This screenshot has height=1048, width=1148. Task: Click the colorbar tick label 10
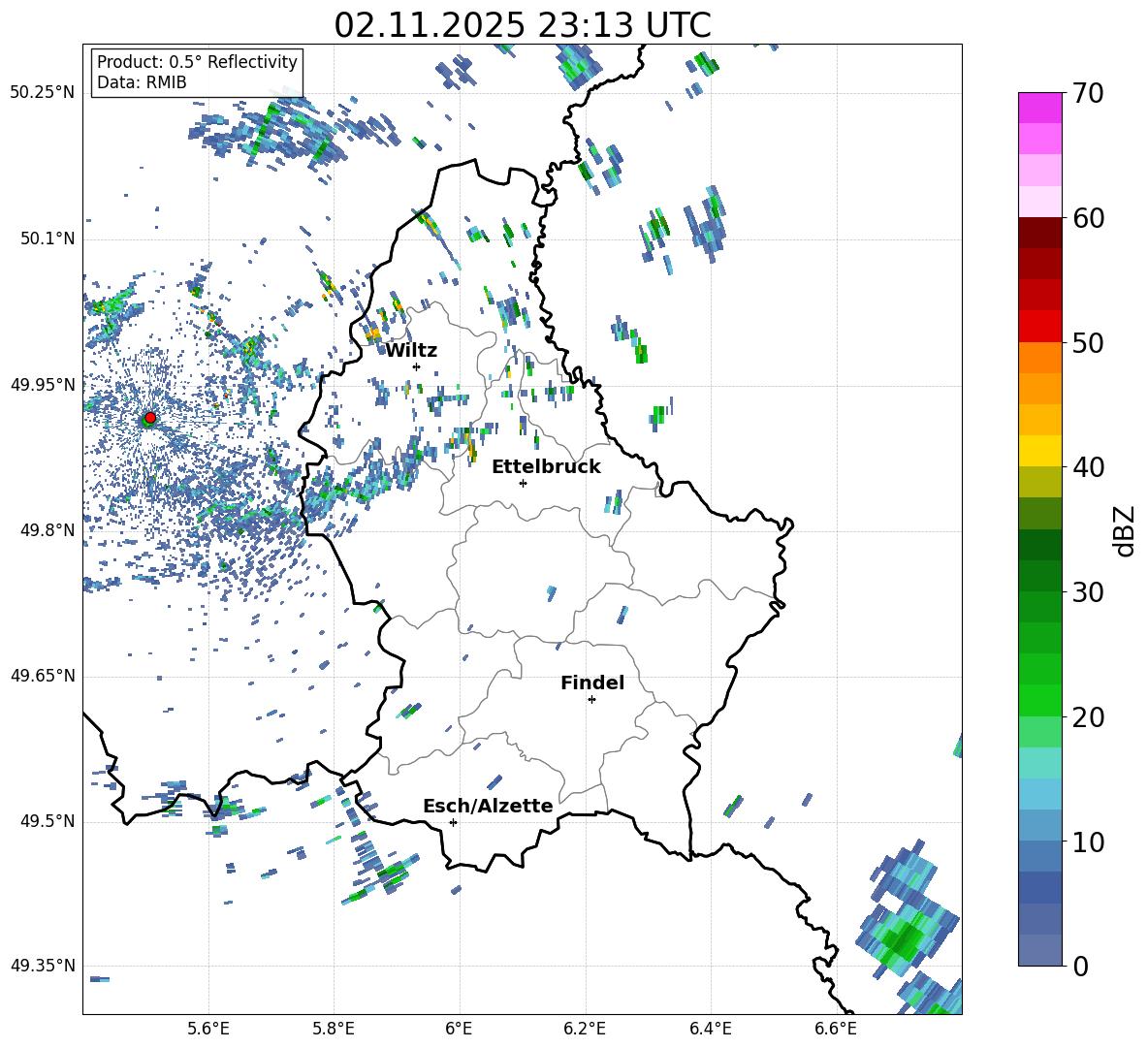(x=1088, y=842)
